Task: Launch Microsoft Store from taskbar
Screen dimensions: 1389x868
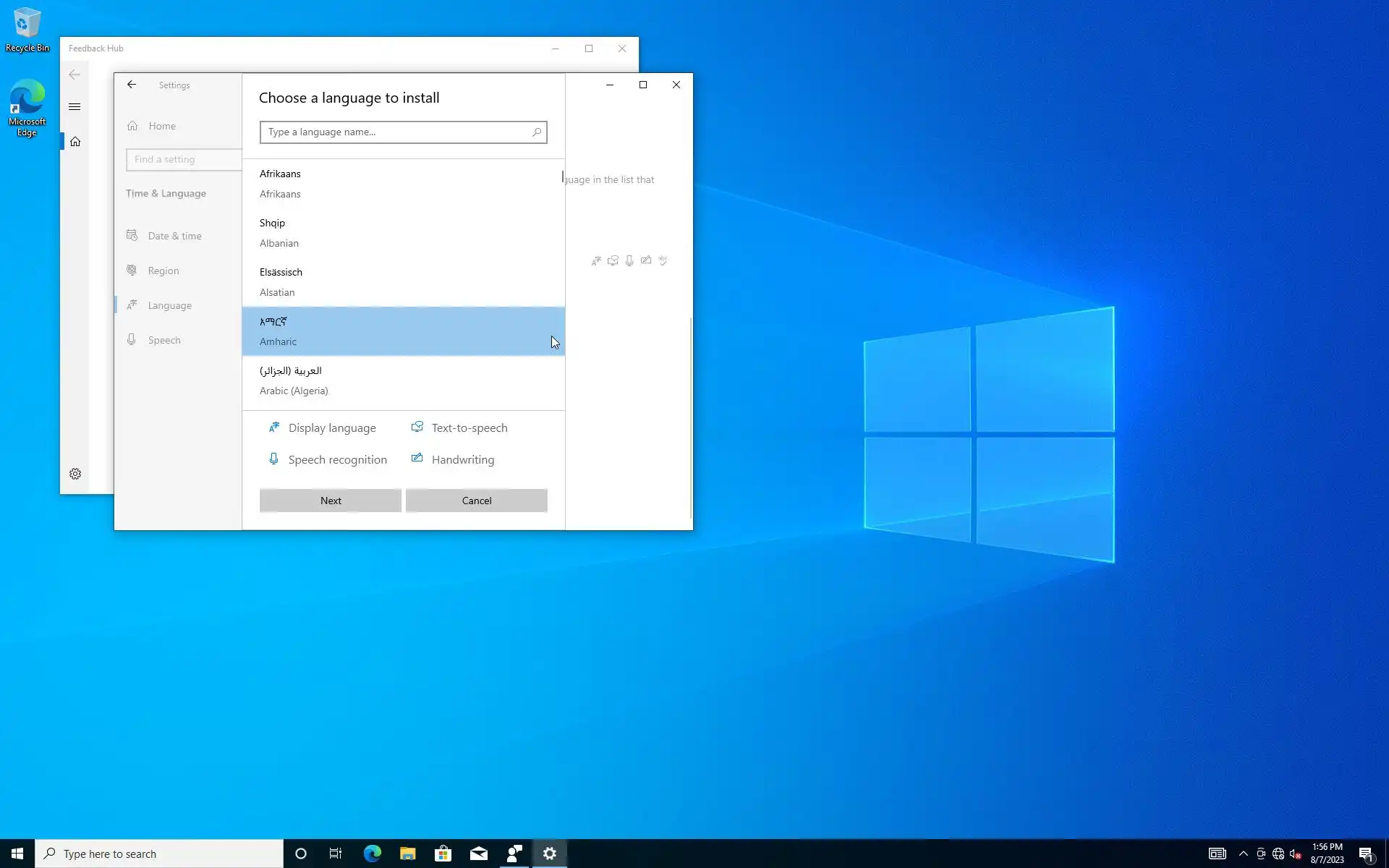Action: coord(443,854)
